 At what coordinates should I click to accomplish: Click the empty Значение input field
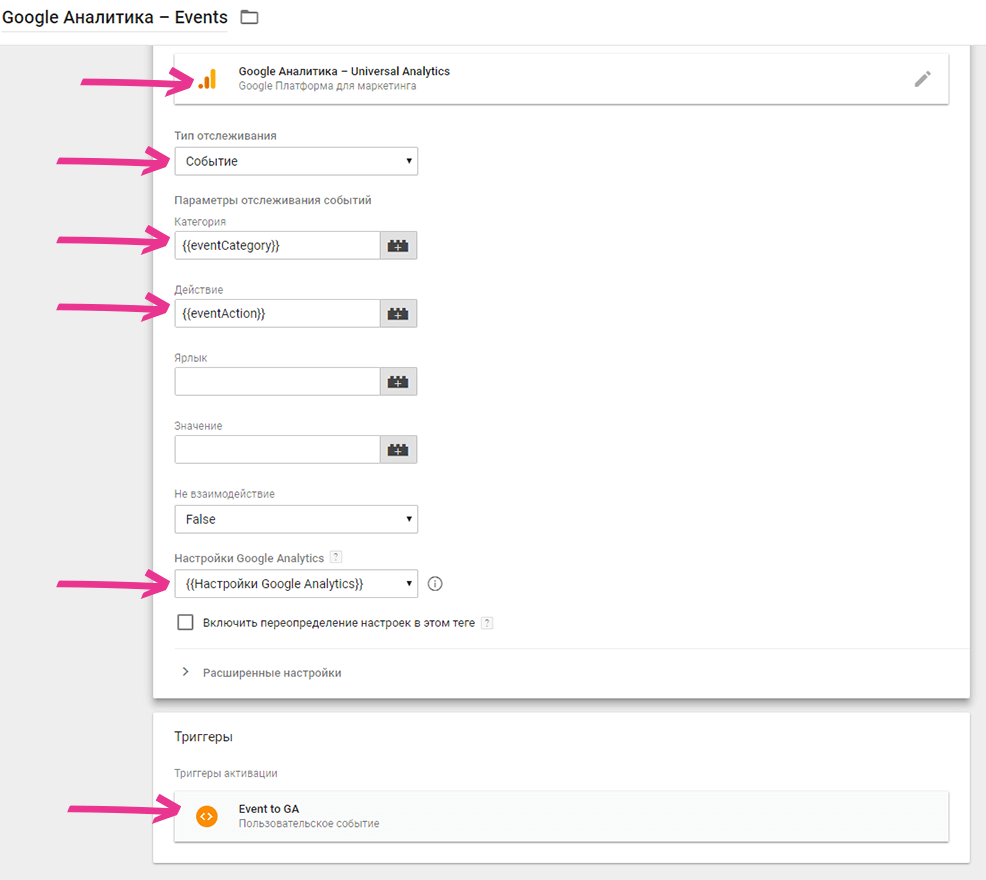click(x=277, y=449)
